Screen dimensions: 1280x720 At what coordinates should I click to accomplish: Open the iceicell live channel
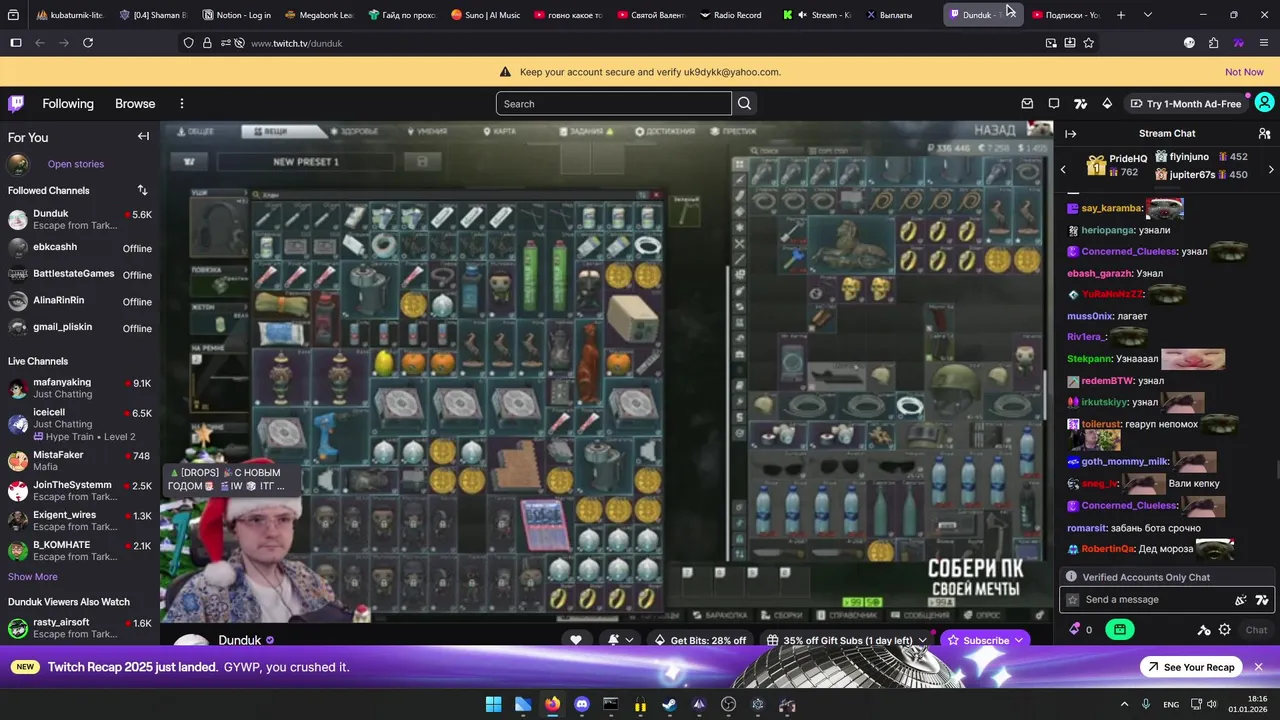tap(80, 424)
